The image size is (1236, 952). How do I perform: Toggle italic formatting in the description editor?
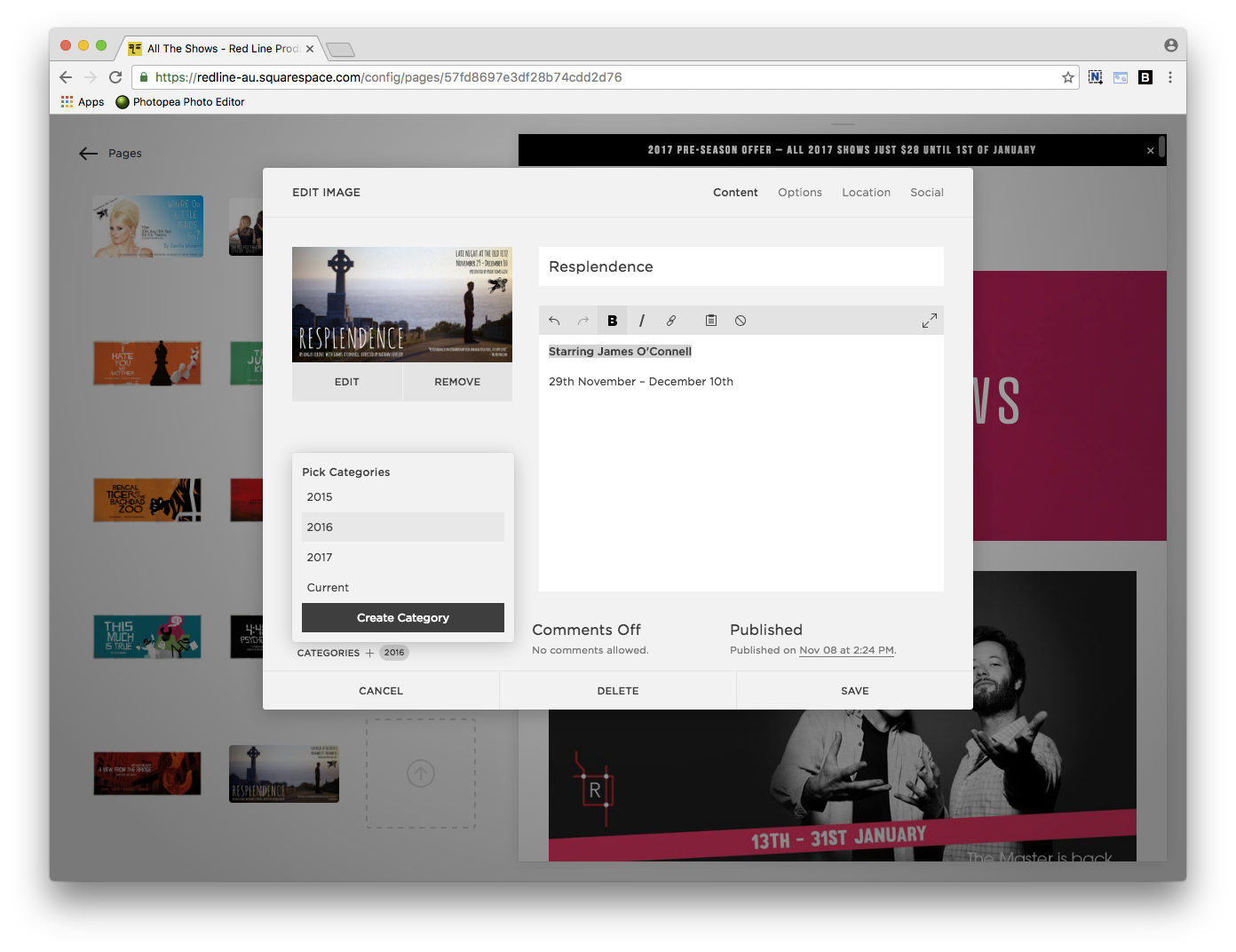641,321
